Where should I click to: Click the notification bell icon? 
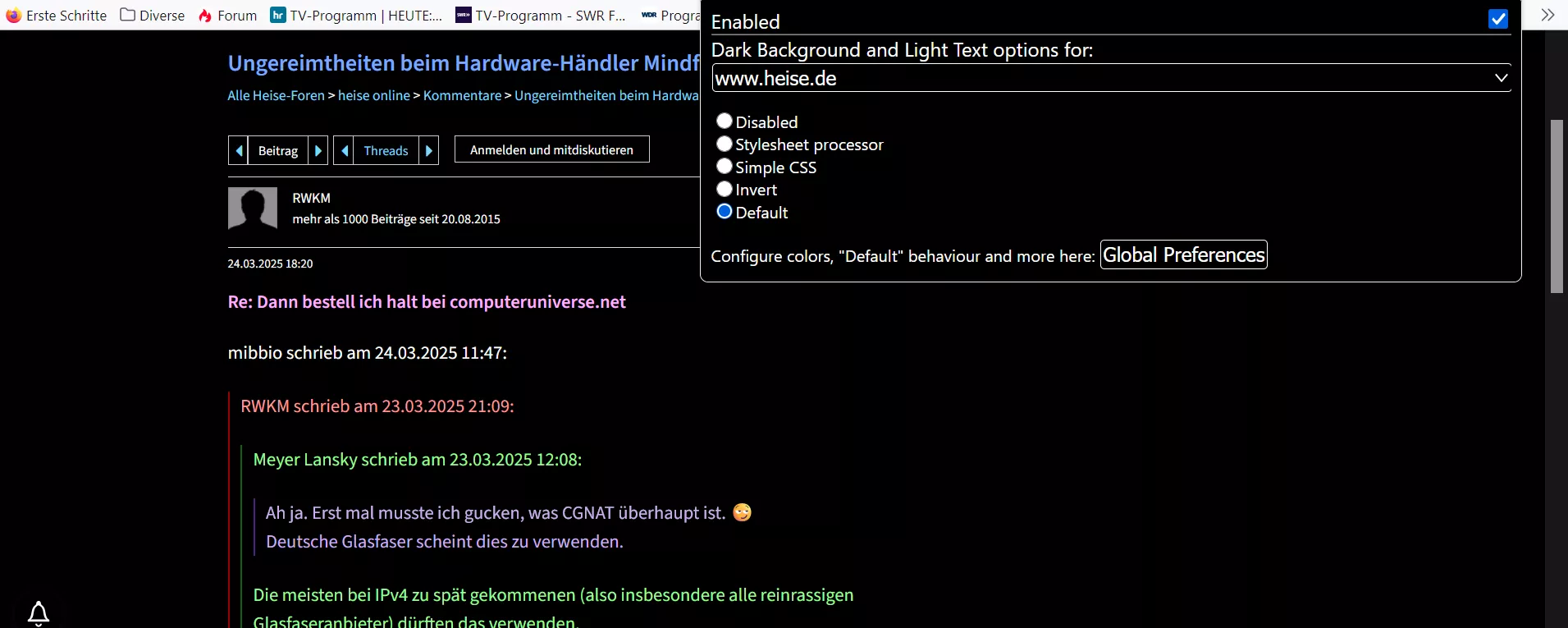click(39, 613)
